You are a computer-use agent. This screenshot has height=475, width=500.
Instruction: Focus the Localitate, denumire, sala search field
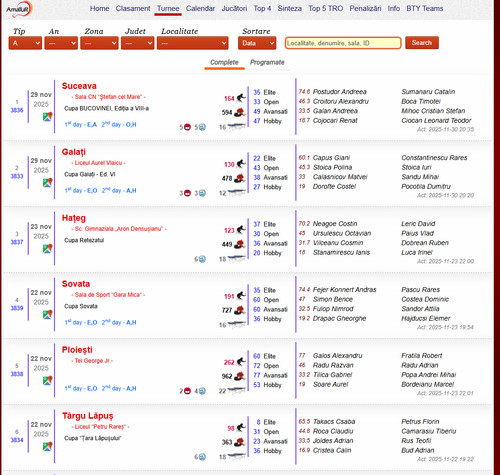[343, 43]
